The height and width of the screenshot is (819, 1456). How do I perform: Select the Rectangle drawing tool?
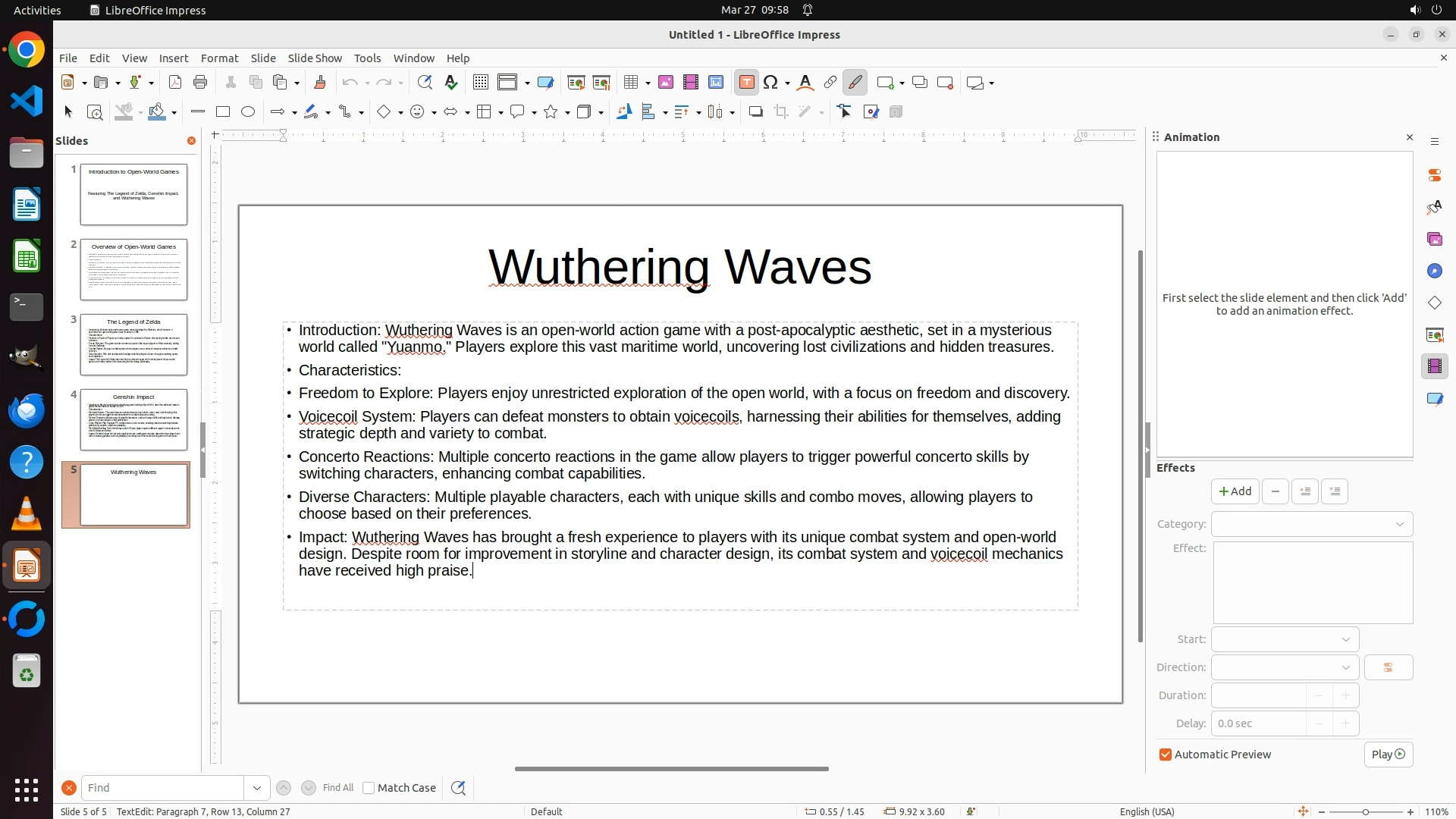223,112
